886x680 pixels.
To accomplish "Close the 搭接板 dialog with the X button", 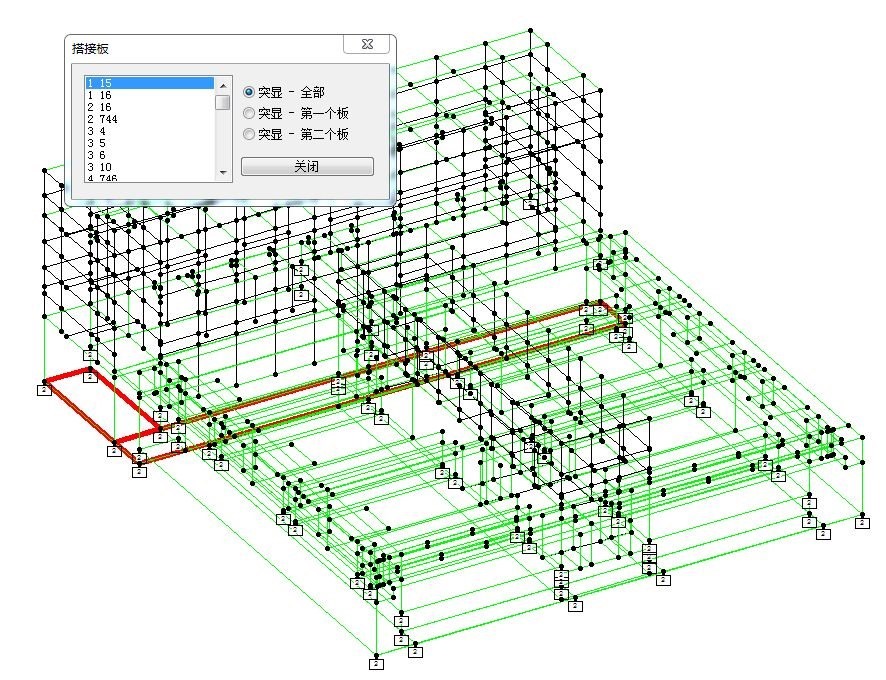I will (x=367, y=44).
